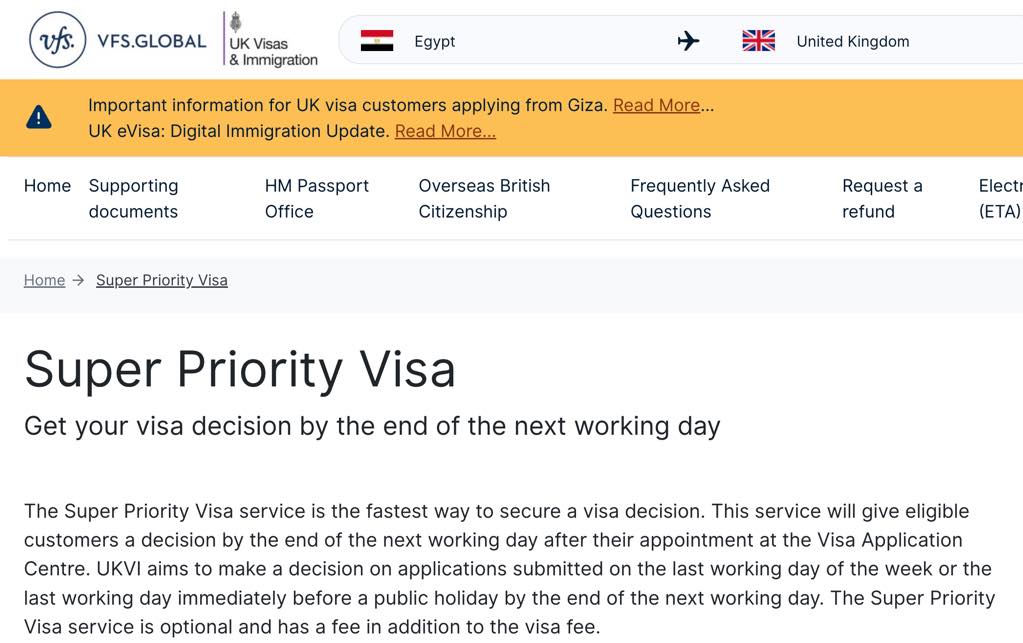1023x643 pixels.
Task: Click the Egypt flag icon
Action: pyautogui.click(x=377, y=40)
